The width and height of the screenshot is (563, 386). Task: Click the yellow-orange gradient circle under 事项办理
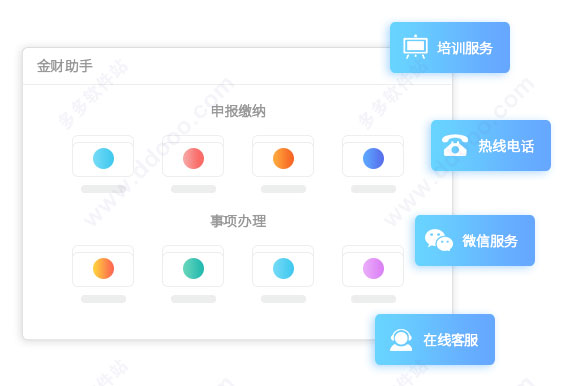click(103, 268)
